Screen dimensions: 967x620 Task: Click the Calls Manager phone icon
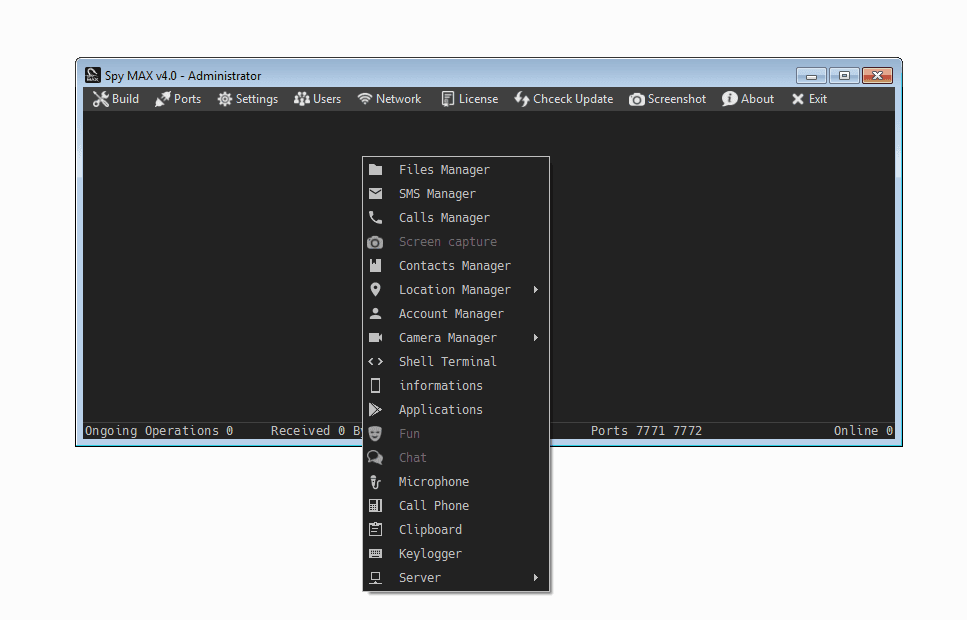[376, 218]
